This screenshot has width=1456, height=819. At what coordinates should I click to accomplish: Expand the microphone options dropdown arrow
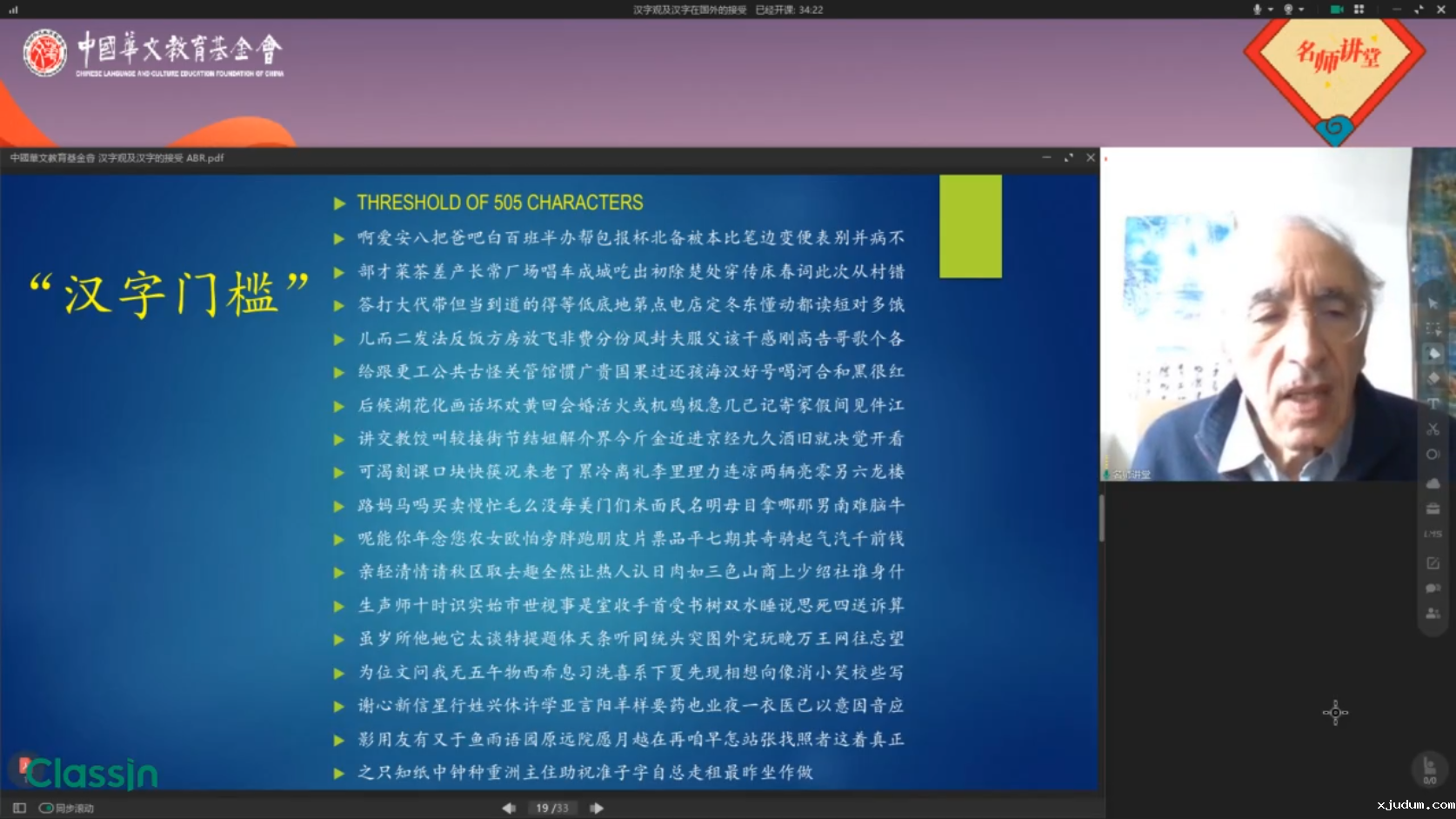[x=1271, y=10]
